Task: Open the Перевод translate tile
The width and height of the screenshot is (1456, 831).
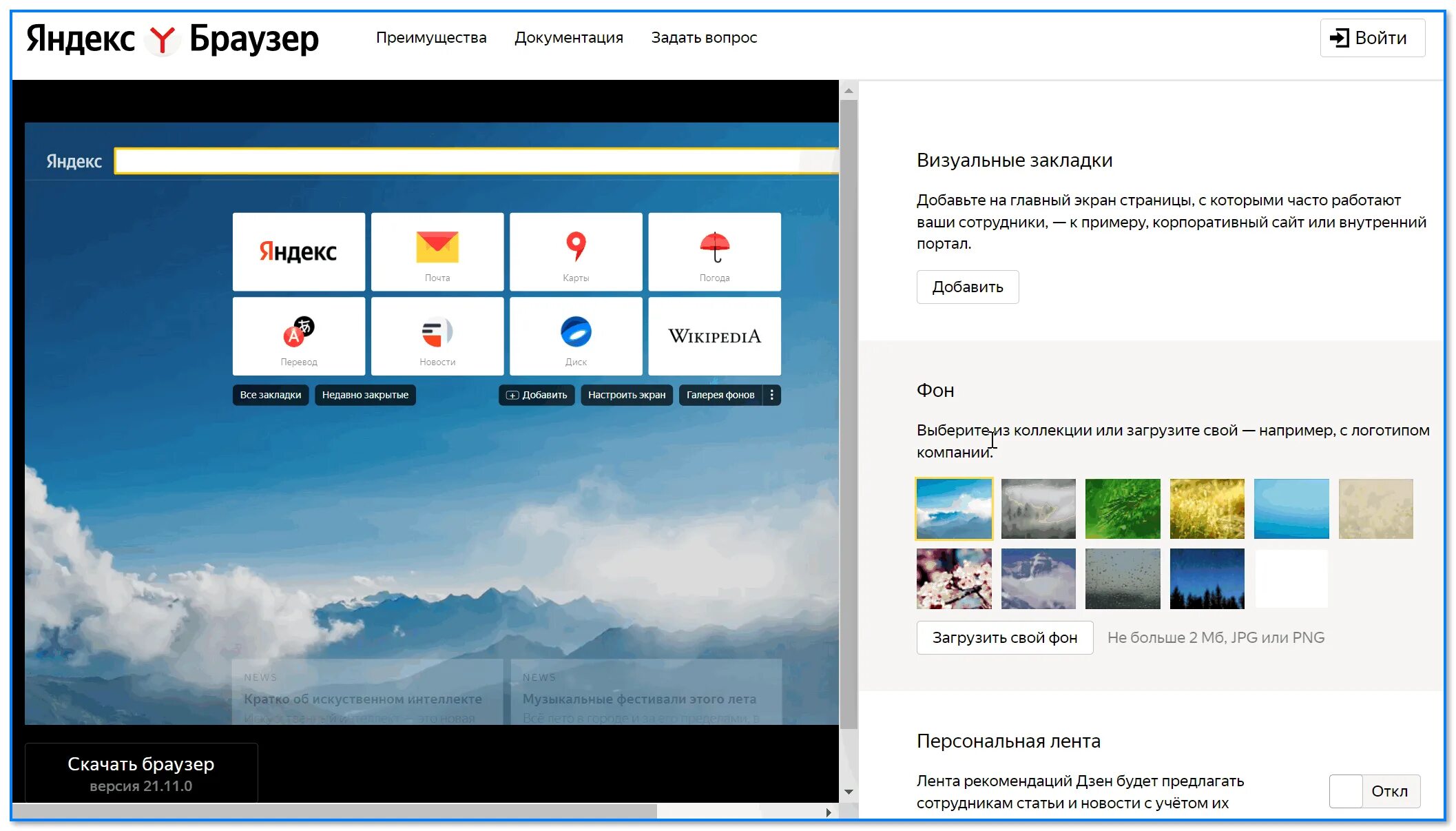Action: pyautogui.click(x=299, y=336)
